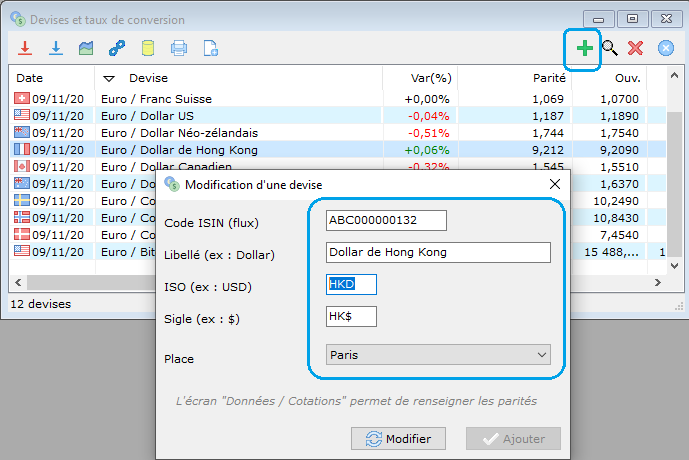
Task: Click the opening value 15 488,...
Action: click(x=611, y=252)
